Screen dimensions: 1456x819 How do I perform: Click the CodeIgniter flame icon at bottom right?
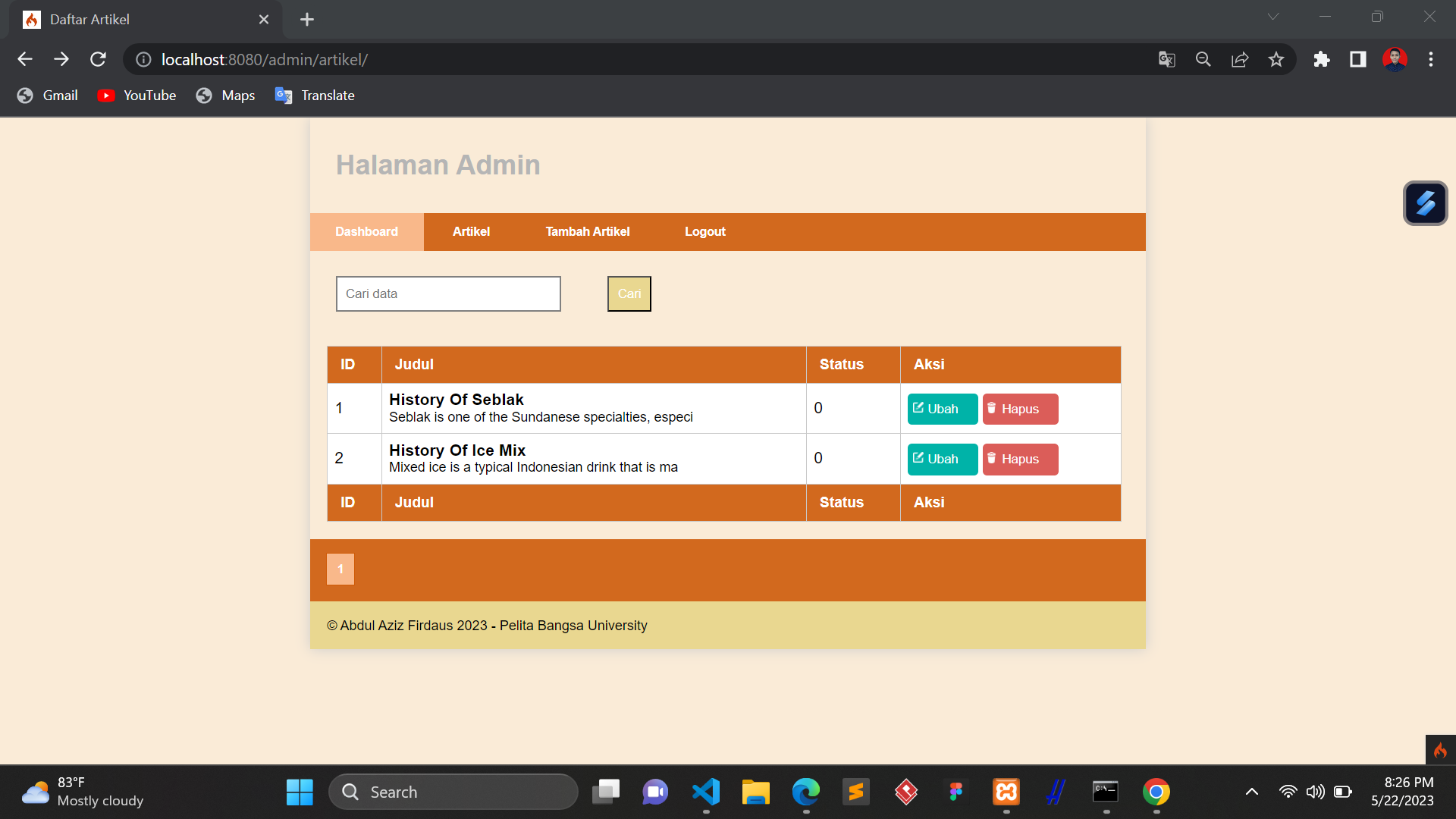coord(1442,750)
